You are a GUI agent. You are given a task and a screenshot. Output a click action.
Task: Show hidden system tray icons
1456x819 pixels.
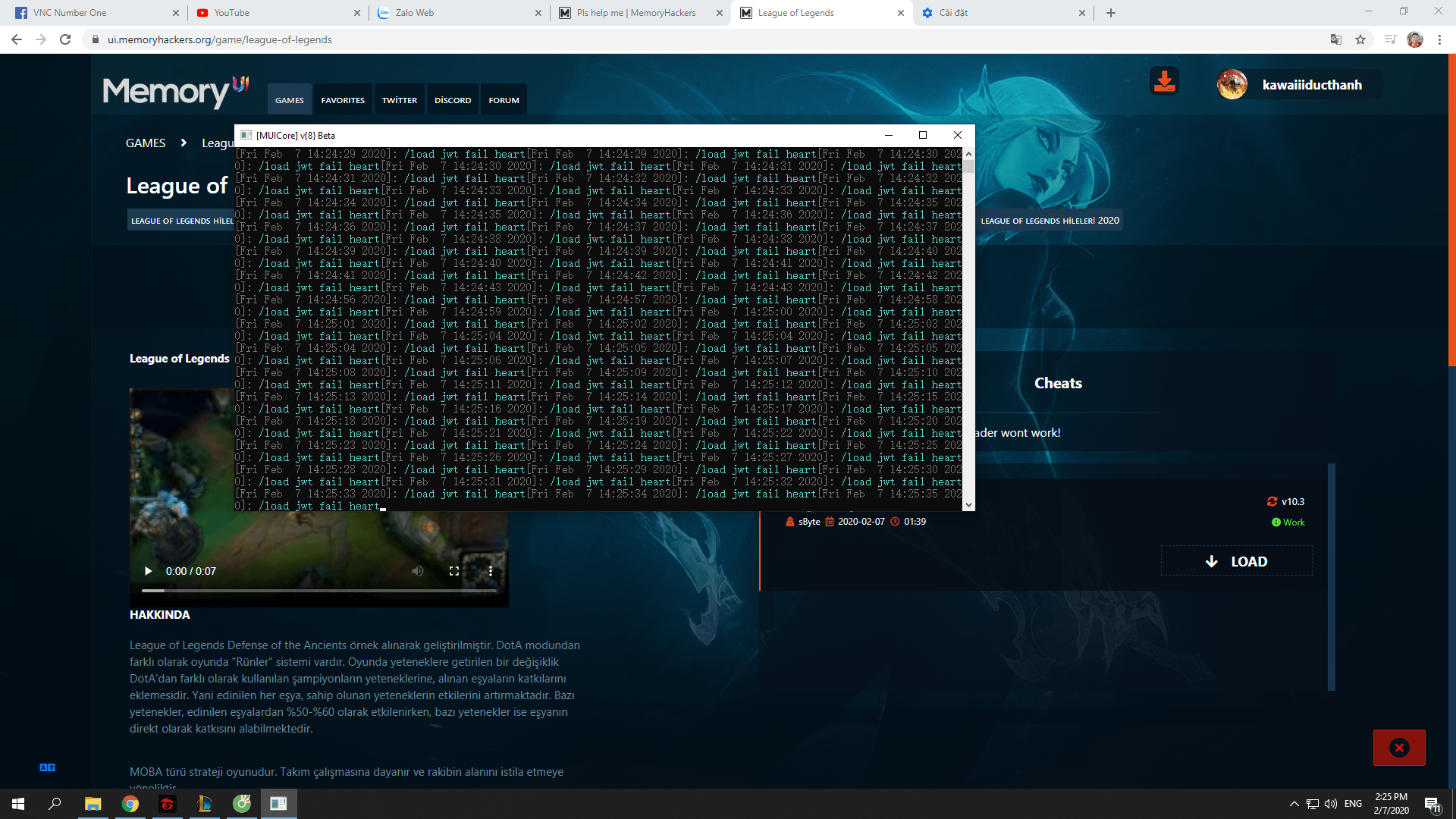point(1294,804)
